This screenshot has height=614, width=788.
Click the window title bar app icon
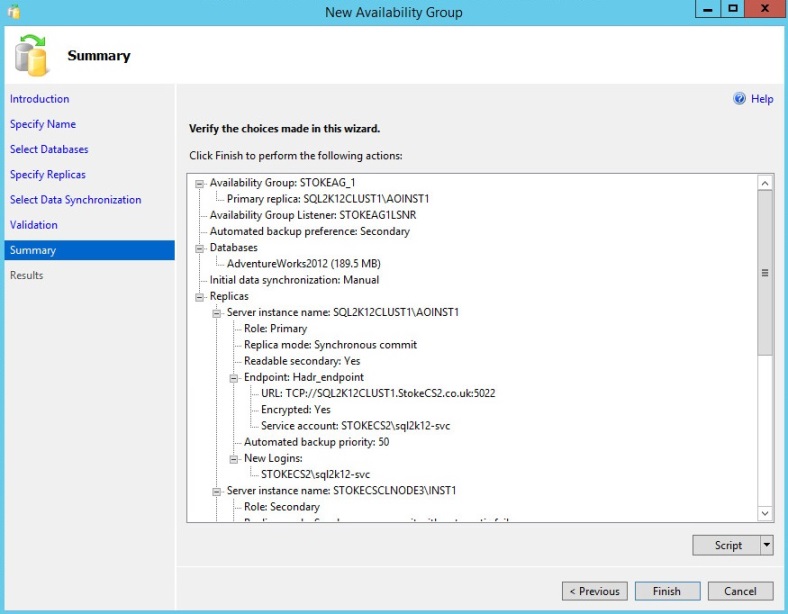point(14,12)
